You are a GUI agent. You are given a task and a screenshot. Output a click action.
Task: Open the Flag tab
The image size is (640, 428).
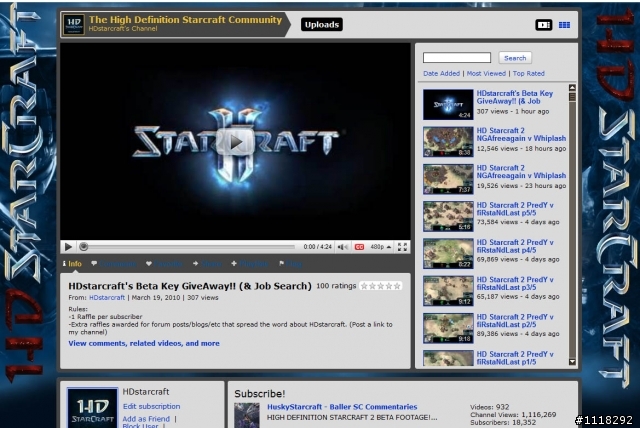coord(291,264)
